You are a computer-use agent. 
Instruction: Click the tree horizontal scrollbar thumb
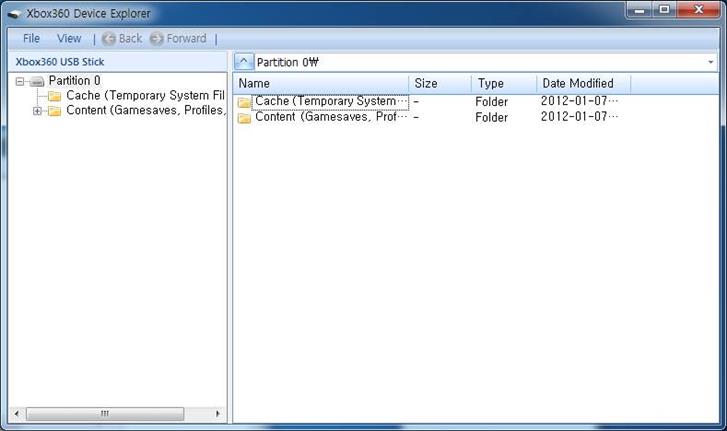105,413
